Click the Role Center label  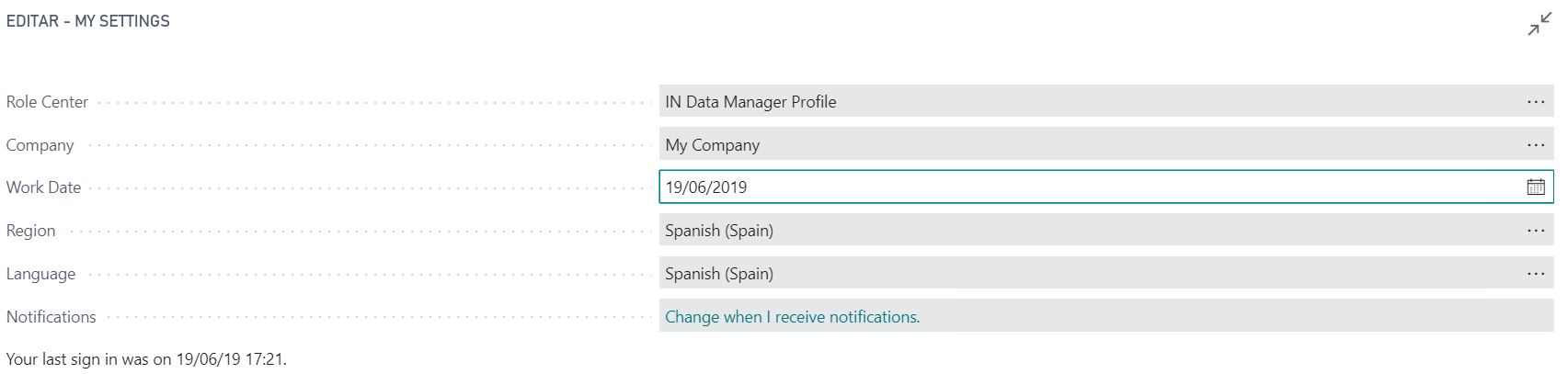point(48,102)
